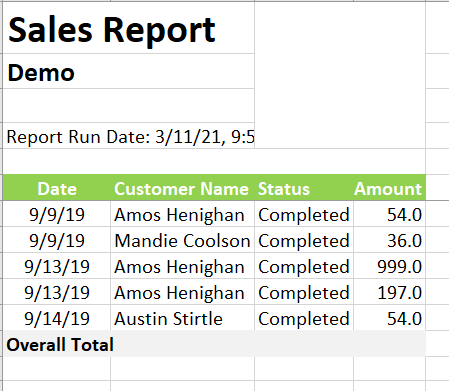Select the 36.0 amount cell

coord(390,240)
